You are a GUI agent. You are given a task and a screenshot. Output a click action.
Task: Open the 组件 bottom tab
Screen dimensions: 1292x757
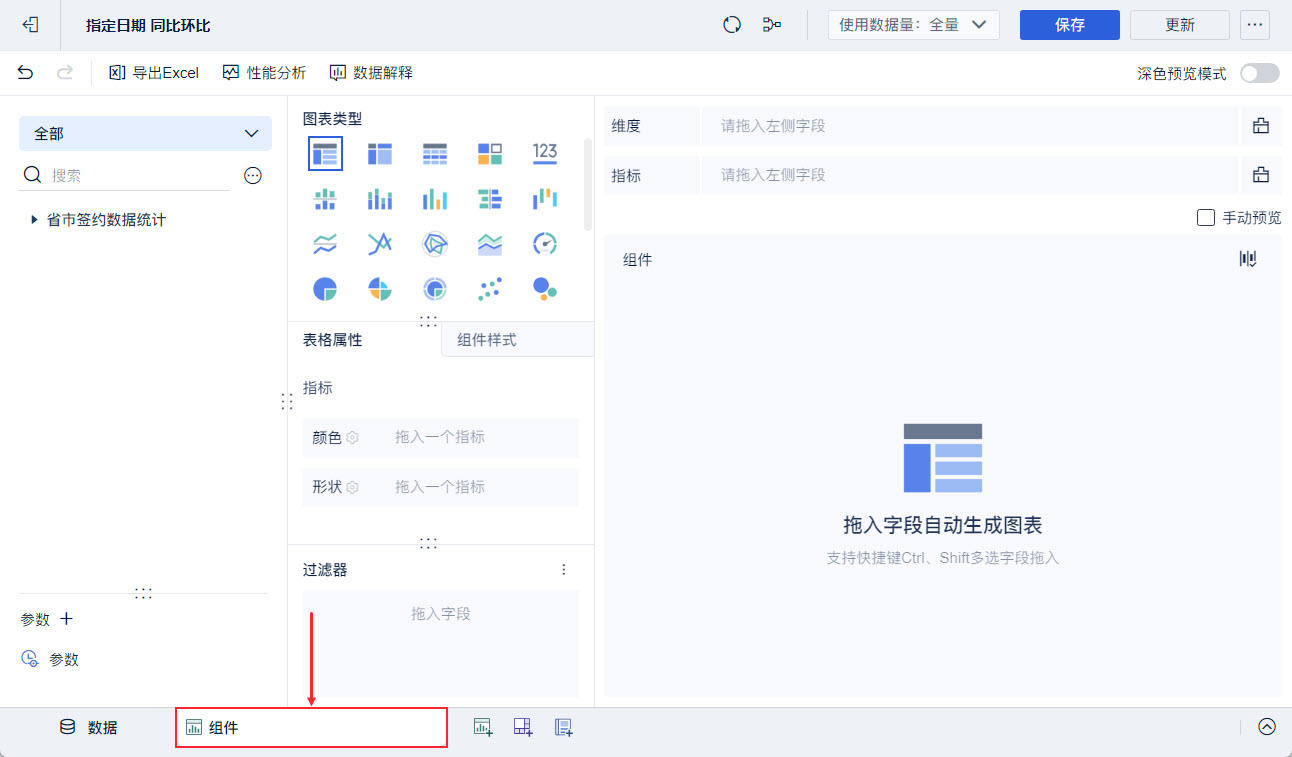click(x=311, y=727)
